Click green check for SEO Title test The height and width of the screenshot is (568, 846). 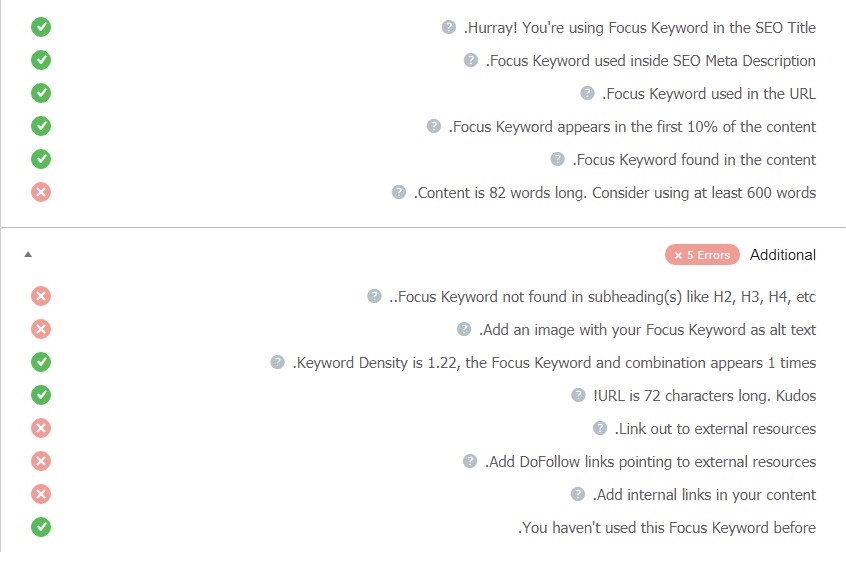pyautogui.click(x=41, y=27)
